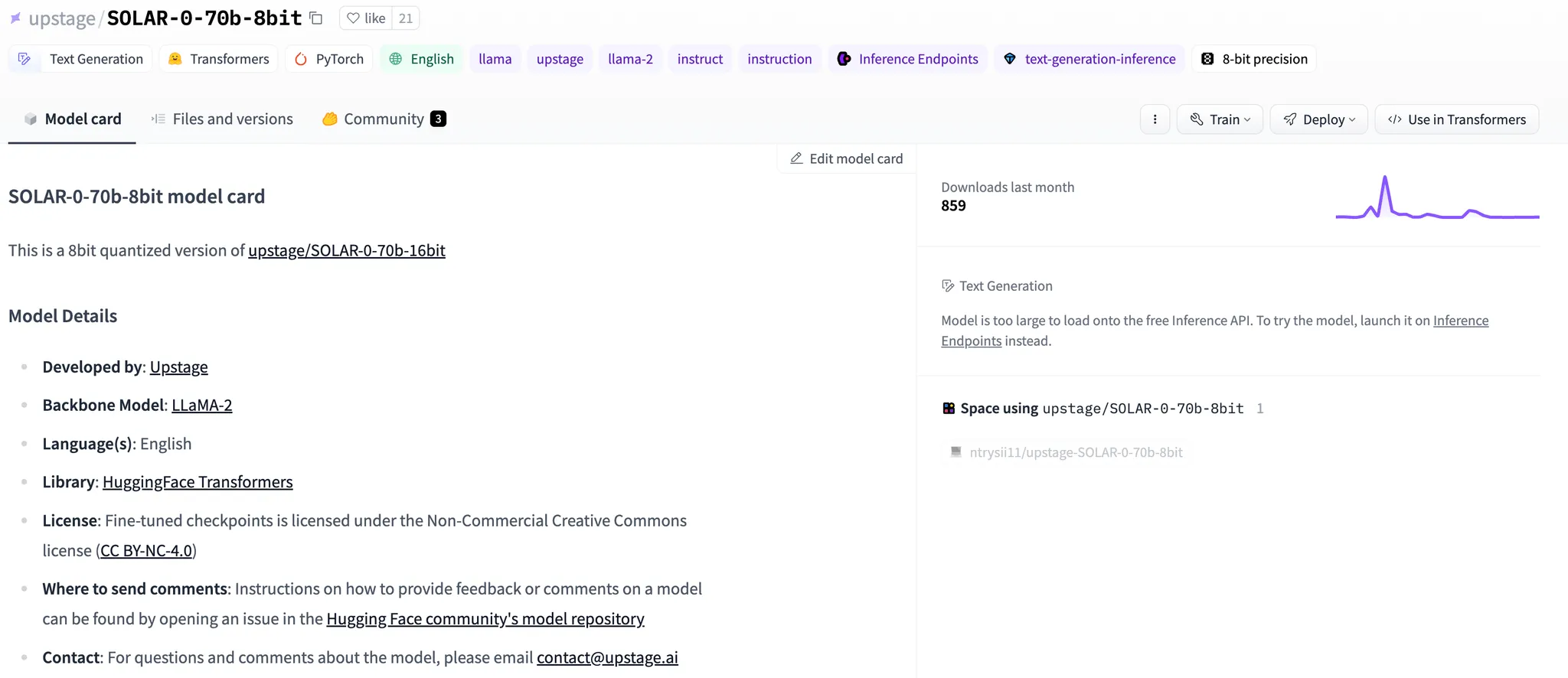The height and width of the screenshot is (678, 1568).
Task: Open the CC BY-NC-4.0 license link
Action: click(146, 551)
